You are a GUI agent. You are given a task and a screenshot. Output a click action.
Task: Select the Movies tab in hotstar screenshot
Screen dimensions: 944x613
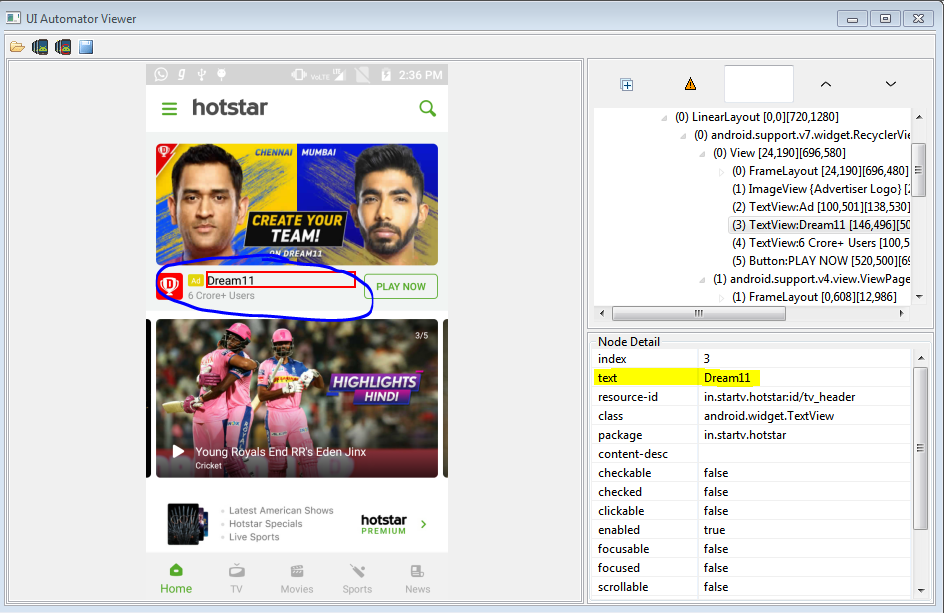[297, 580]
